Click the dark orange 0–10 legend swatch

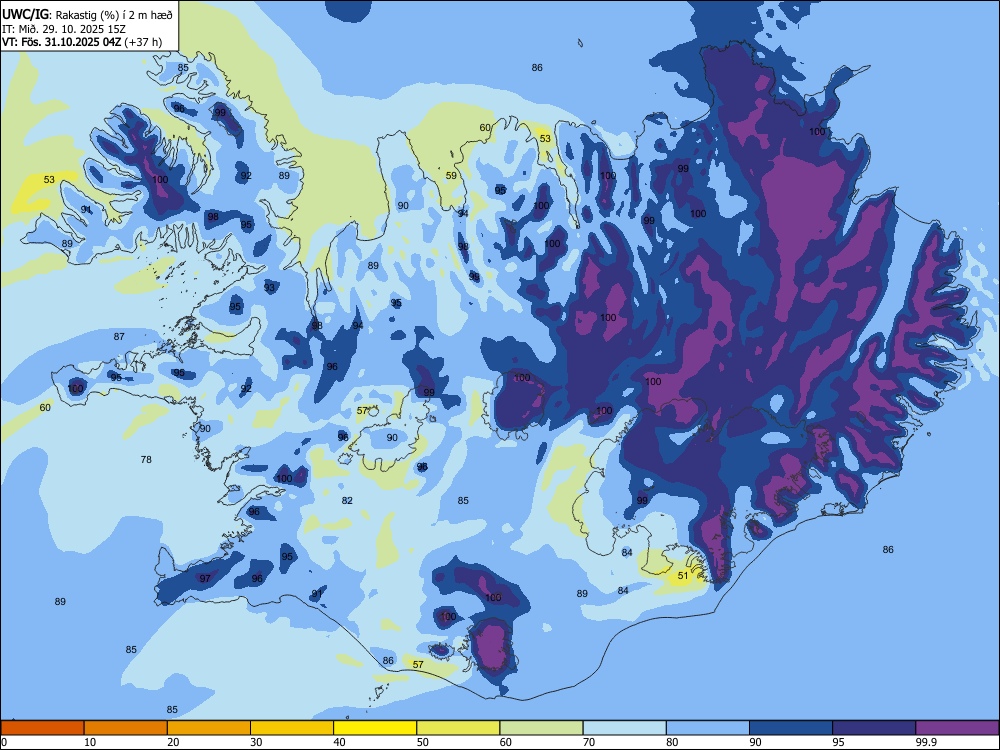coord(42,728)
